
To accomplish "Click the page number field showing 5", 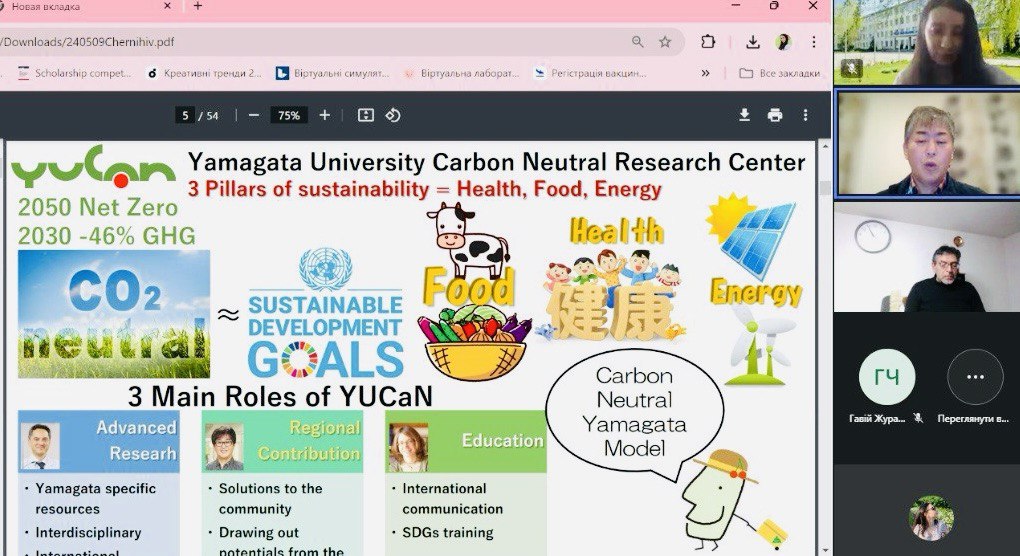I will (x=185, y=116).
